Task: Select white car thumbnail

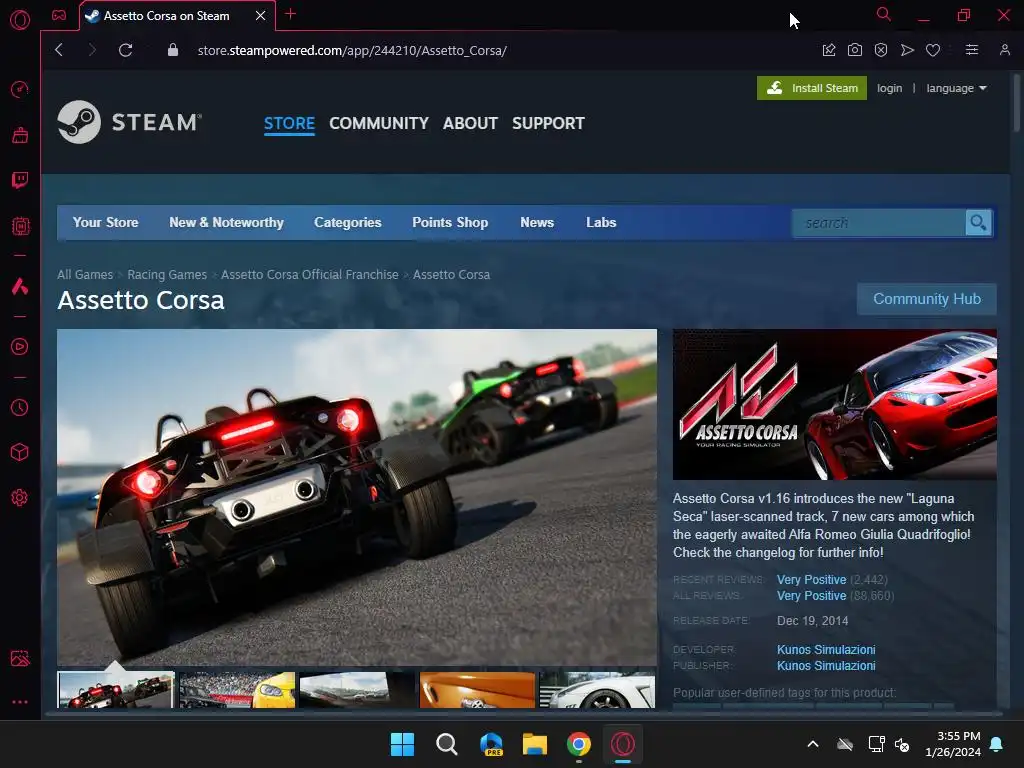Action: click(x=597, y=690)
